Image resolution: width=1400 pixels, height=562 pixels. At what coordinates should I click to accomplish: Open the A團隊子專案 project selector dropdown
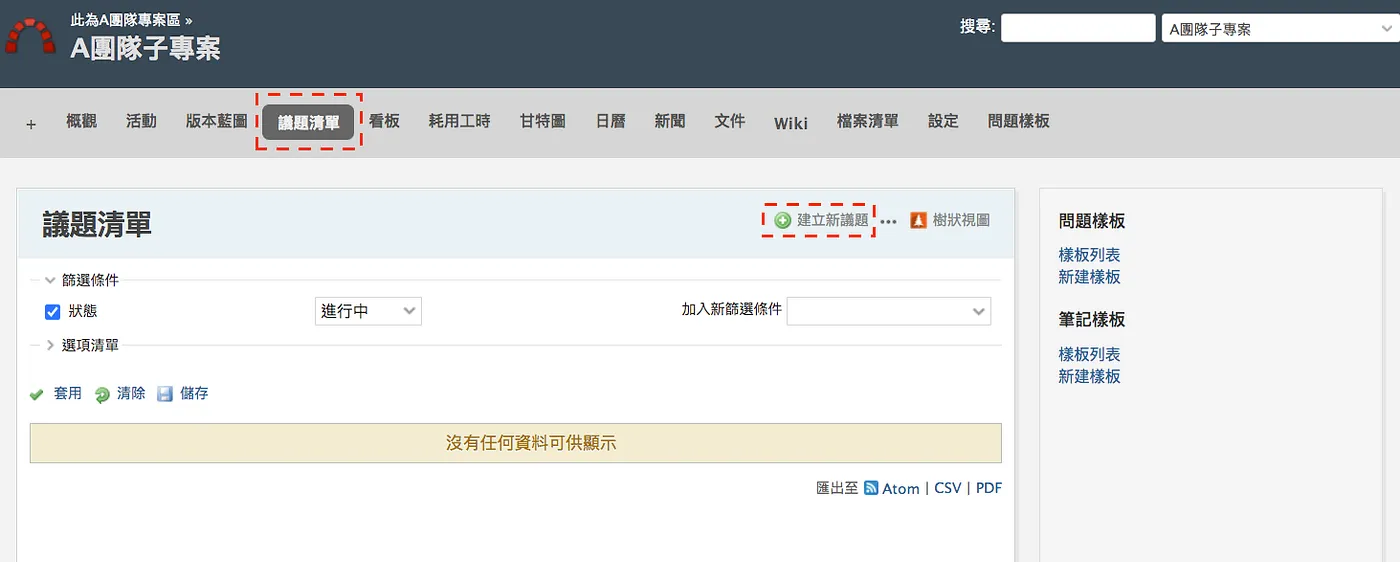pyautogui.click(x=1280, y=28)
